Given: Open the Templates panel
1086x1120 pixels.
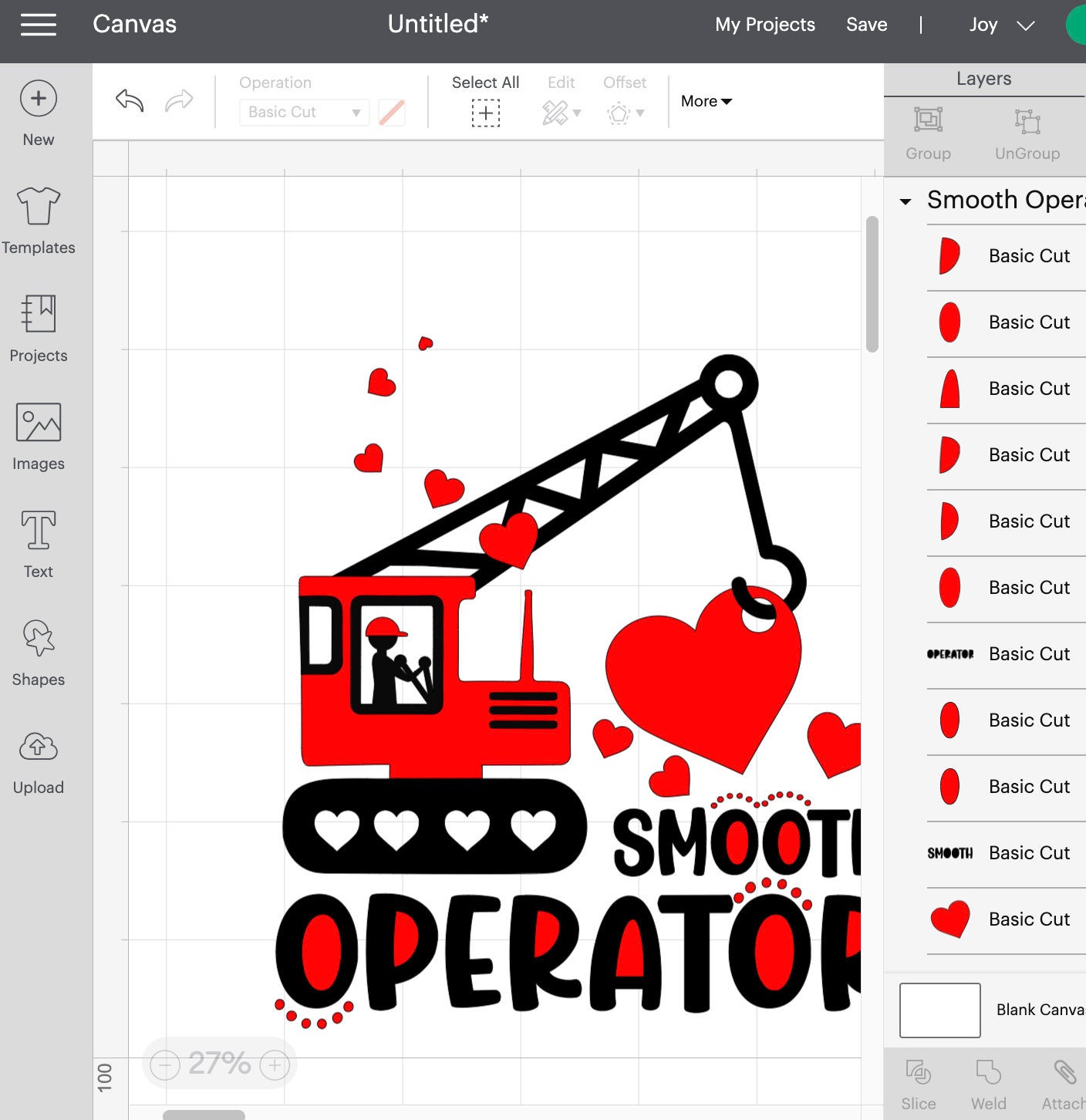Looking at the screenshot, I should coord(38,220).
